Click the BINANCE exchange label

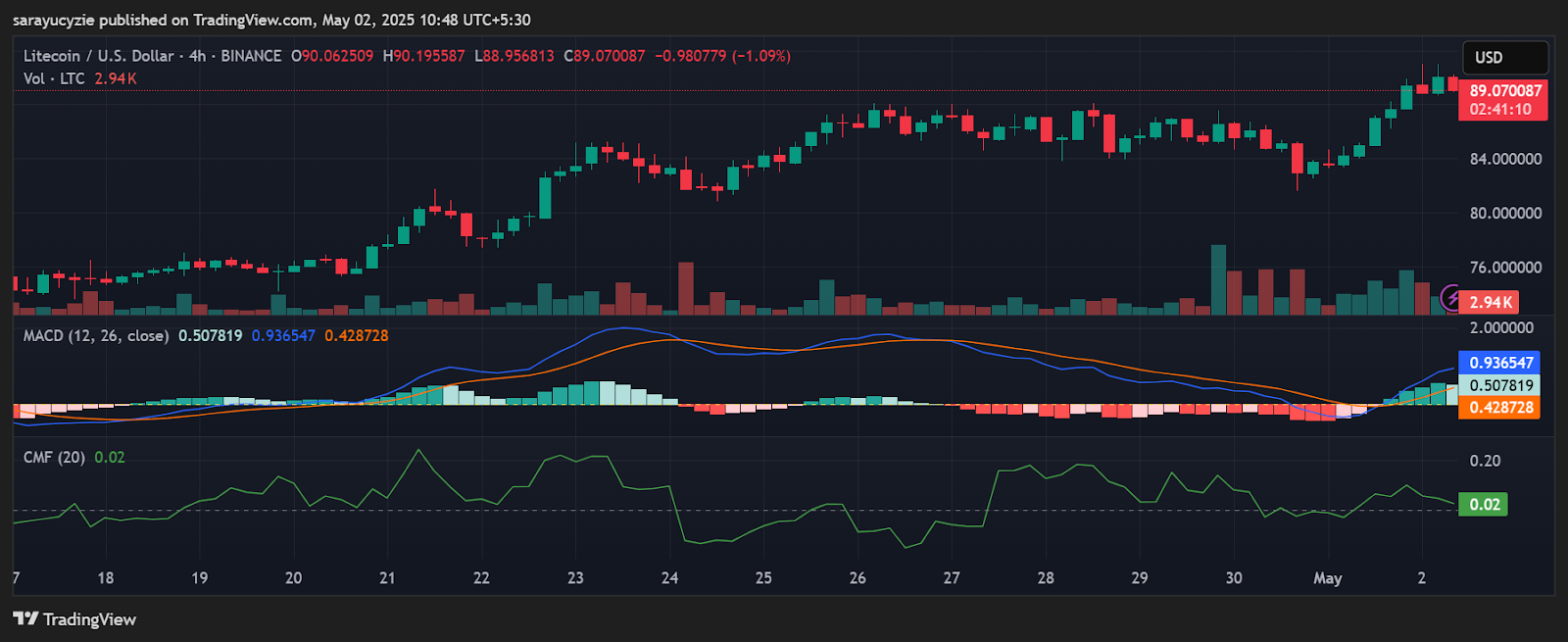click(x=251, y=56)
